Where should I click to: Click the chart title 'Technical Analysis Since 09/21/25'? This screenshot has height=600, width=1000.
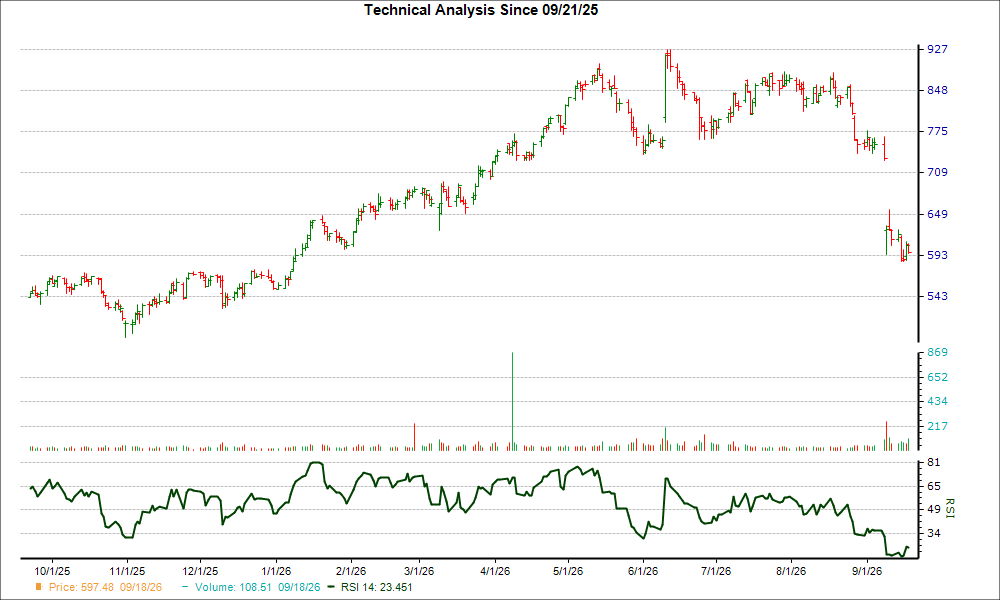pyautogui.click(x=481, y=10)
